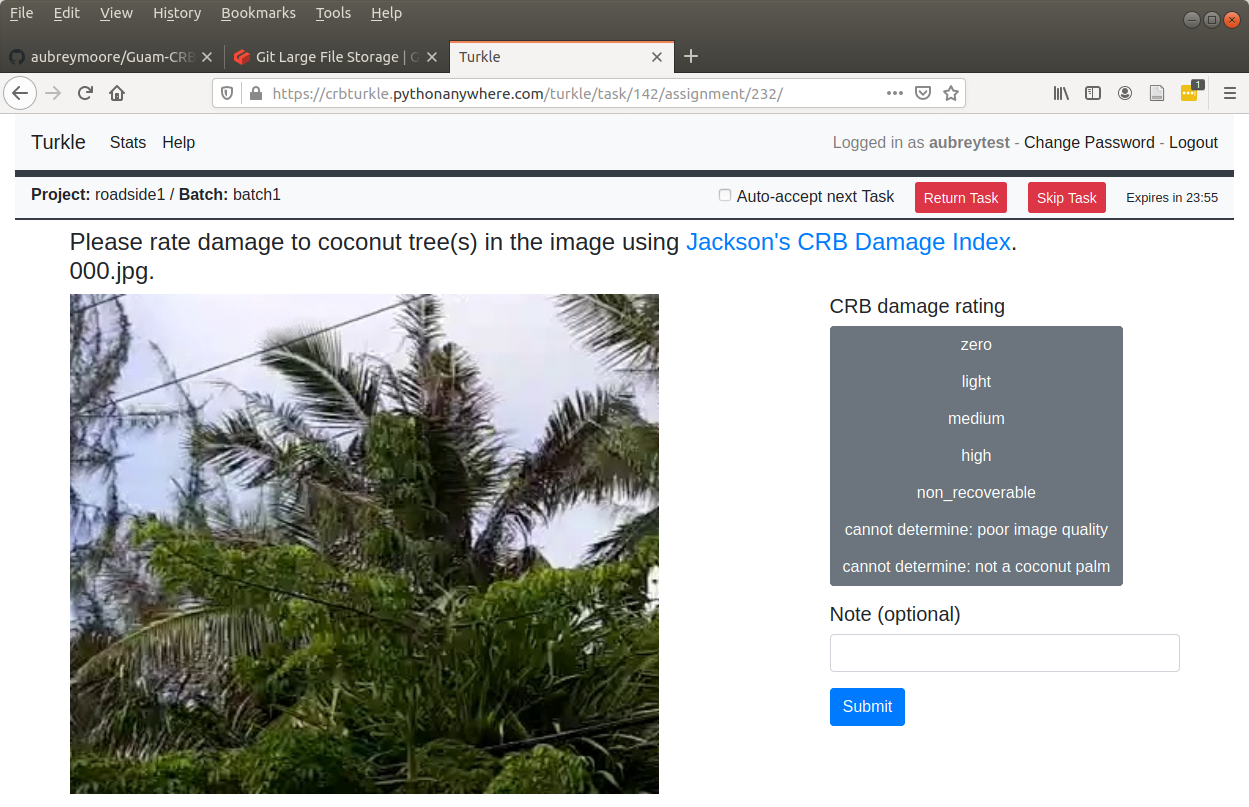This screenshot has height=807, width=1249.
Task: Bookmark this page with the star icon
Action: pyautogui.click(x=951, y=93)
